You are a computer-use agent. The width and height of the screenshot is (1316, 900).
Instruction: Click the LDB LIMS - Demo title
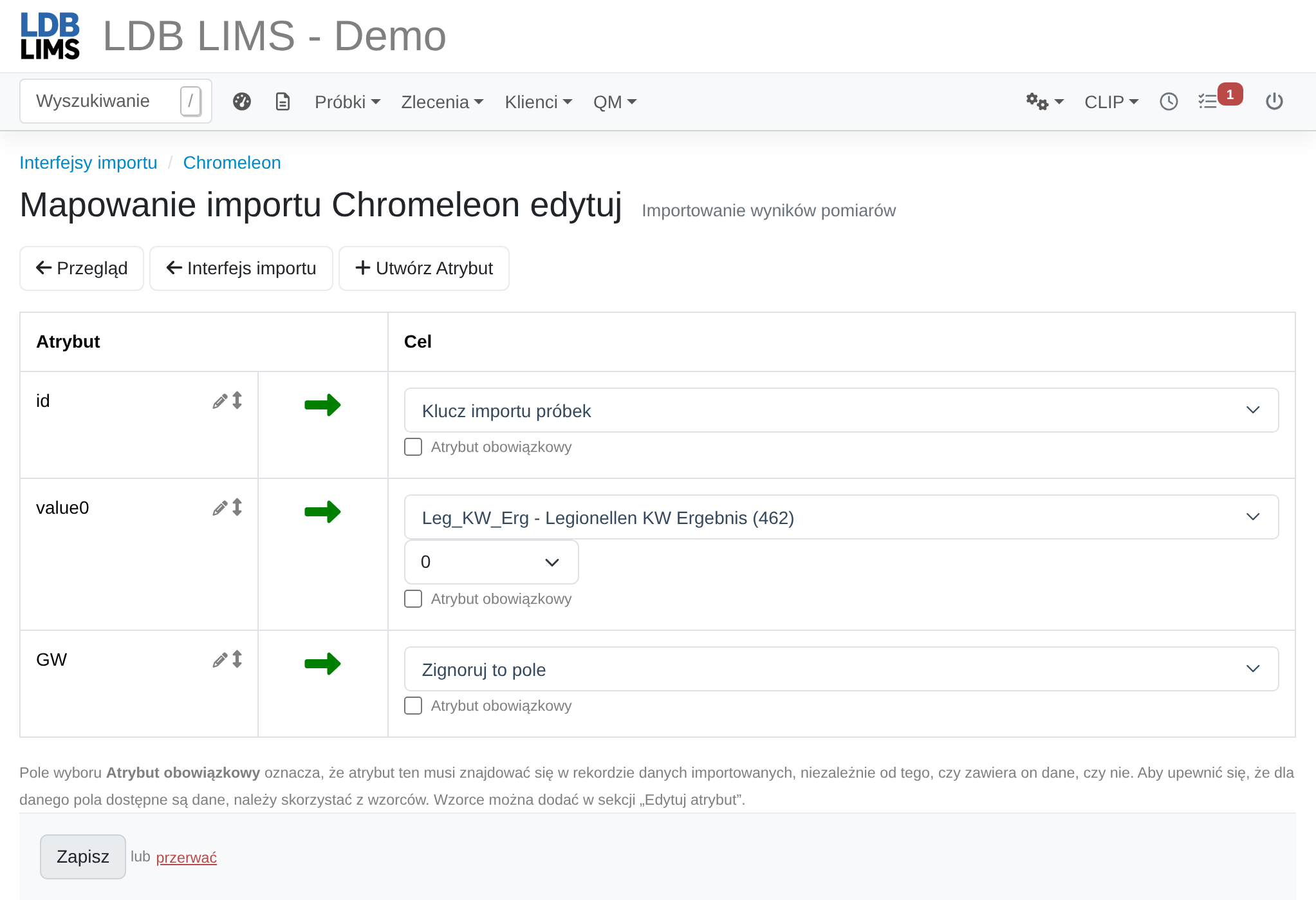point(274,36)
